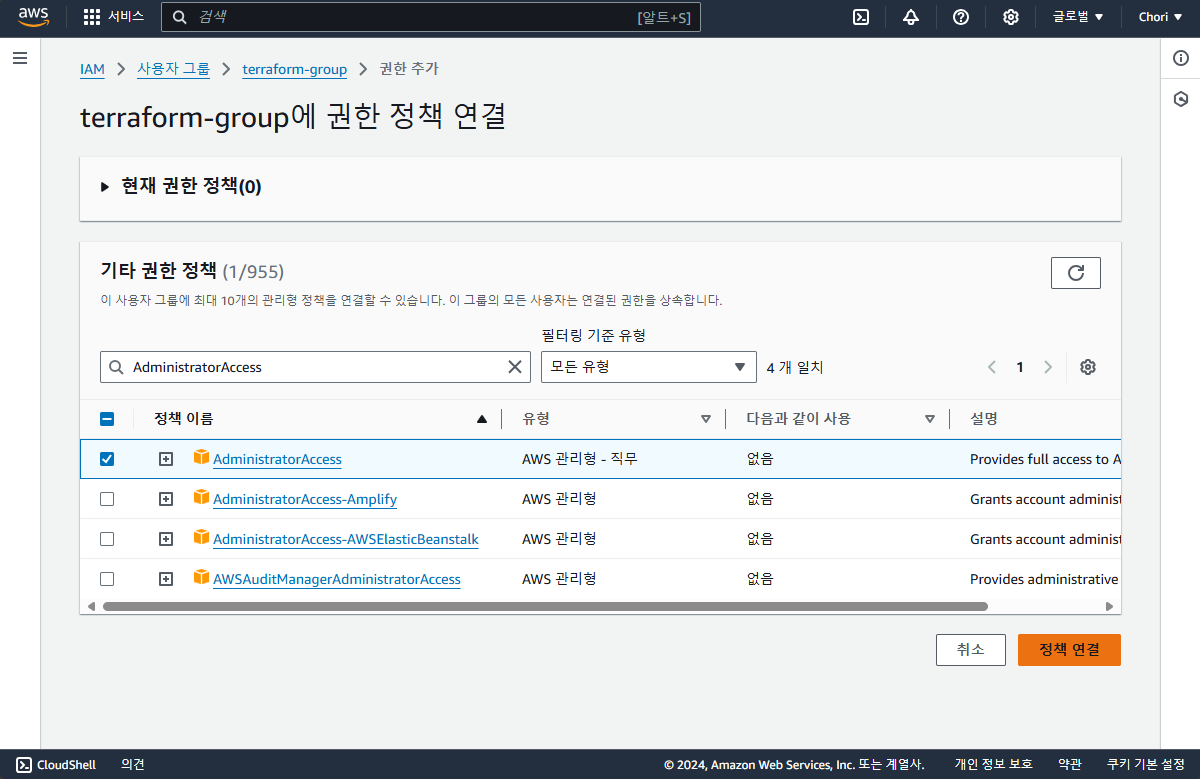
Task: Expand AdministratorAccess-AWSElasticBeanstalk policy details
Action: pyautogui.click(x=166, y=539)
